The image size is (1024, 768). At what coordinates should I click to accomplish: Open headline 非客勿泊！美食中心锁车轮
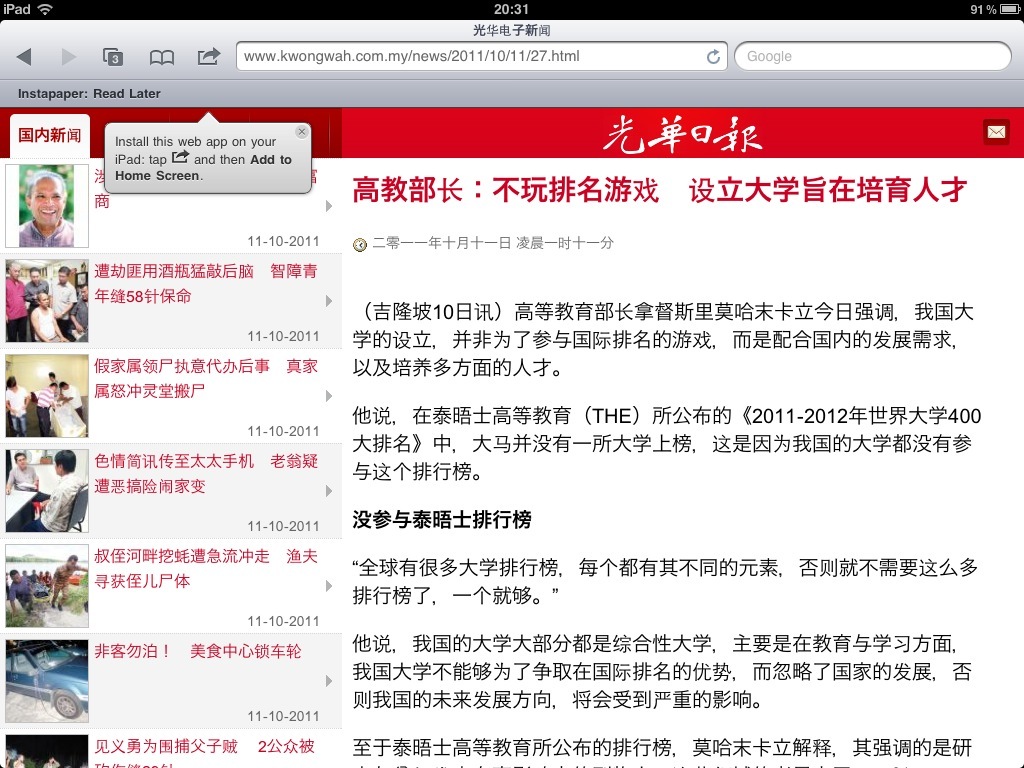click(x=198, y=651)
